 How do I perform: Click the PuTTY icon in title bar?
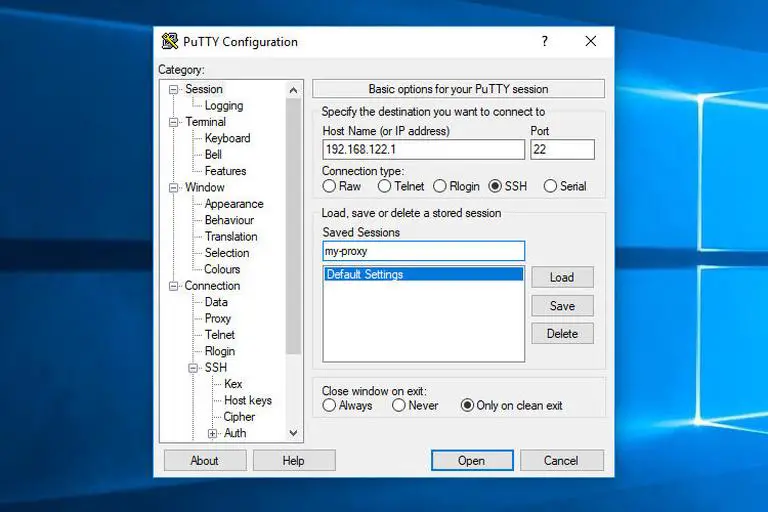(x=170, y=42)
